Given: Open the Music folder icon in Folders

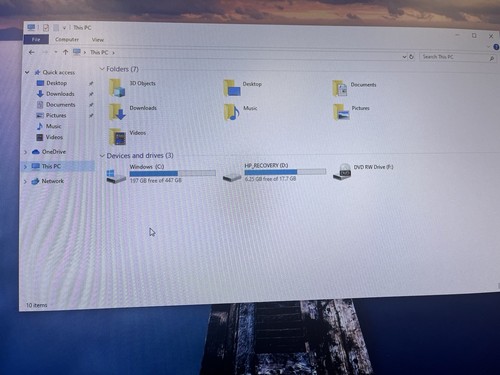Looking at the screenshot, I should [232, 112].
